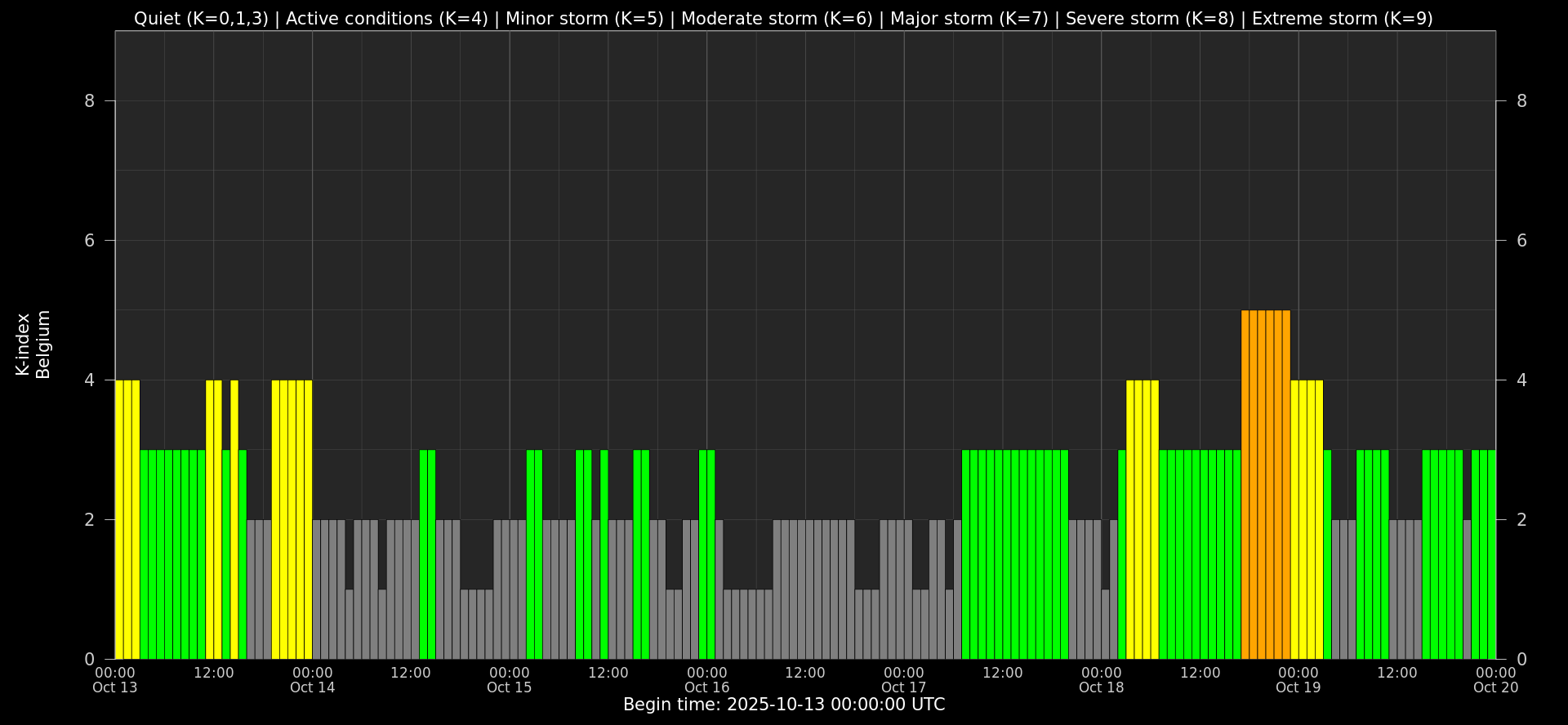Select the "00:00 Oct 17" x-axis tick label

pyautogui.click(x=904, y=680)
